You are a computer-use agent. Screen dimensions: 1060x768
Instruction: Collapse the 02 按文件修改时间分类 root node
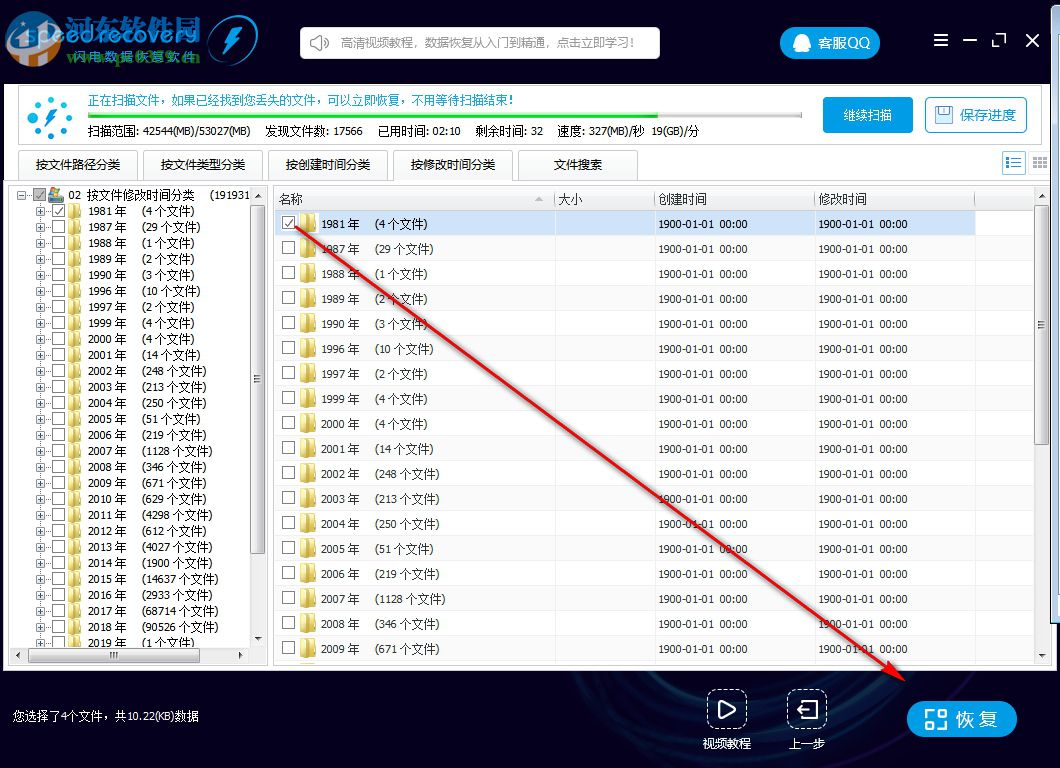[x=22, y=195]
